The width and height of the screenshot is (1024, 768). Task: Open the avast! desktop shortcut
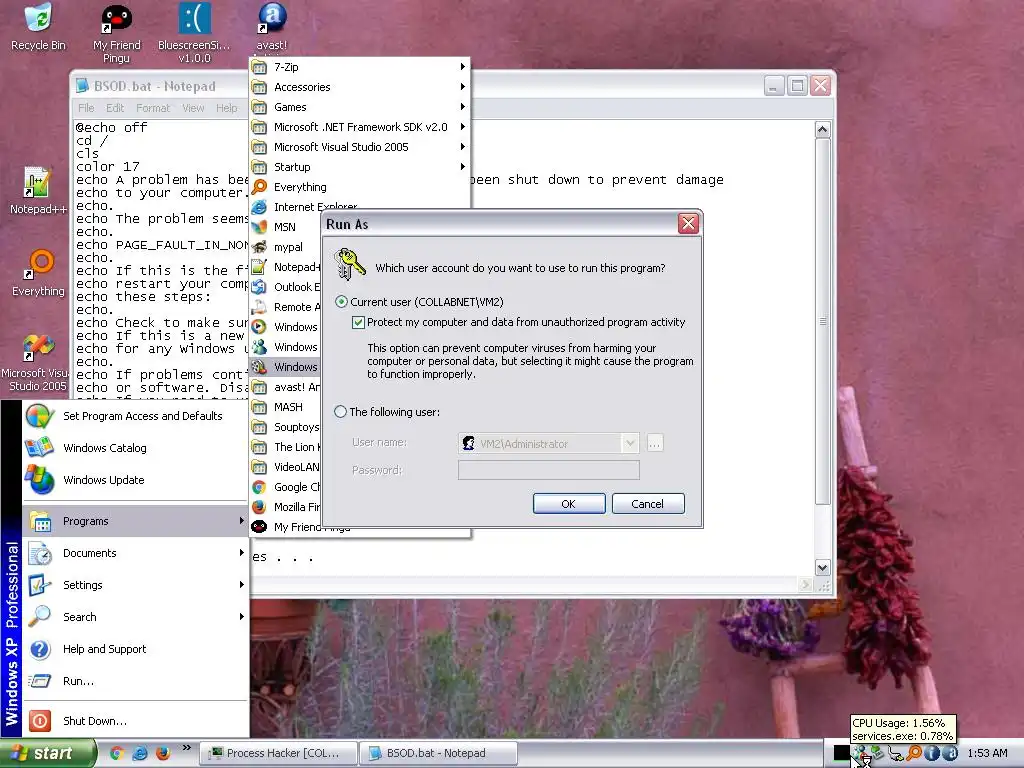point(272,26)
